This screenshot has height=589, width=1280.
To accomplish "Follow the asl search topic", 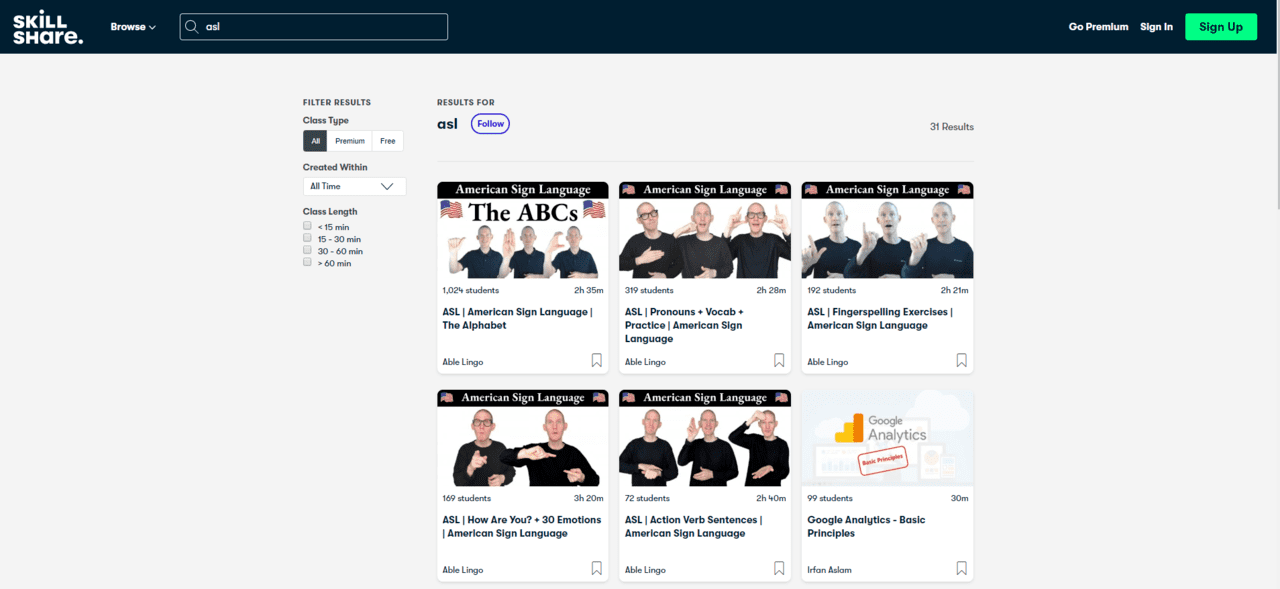I will click(x=490, y=124).
